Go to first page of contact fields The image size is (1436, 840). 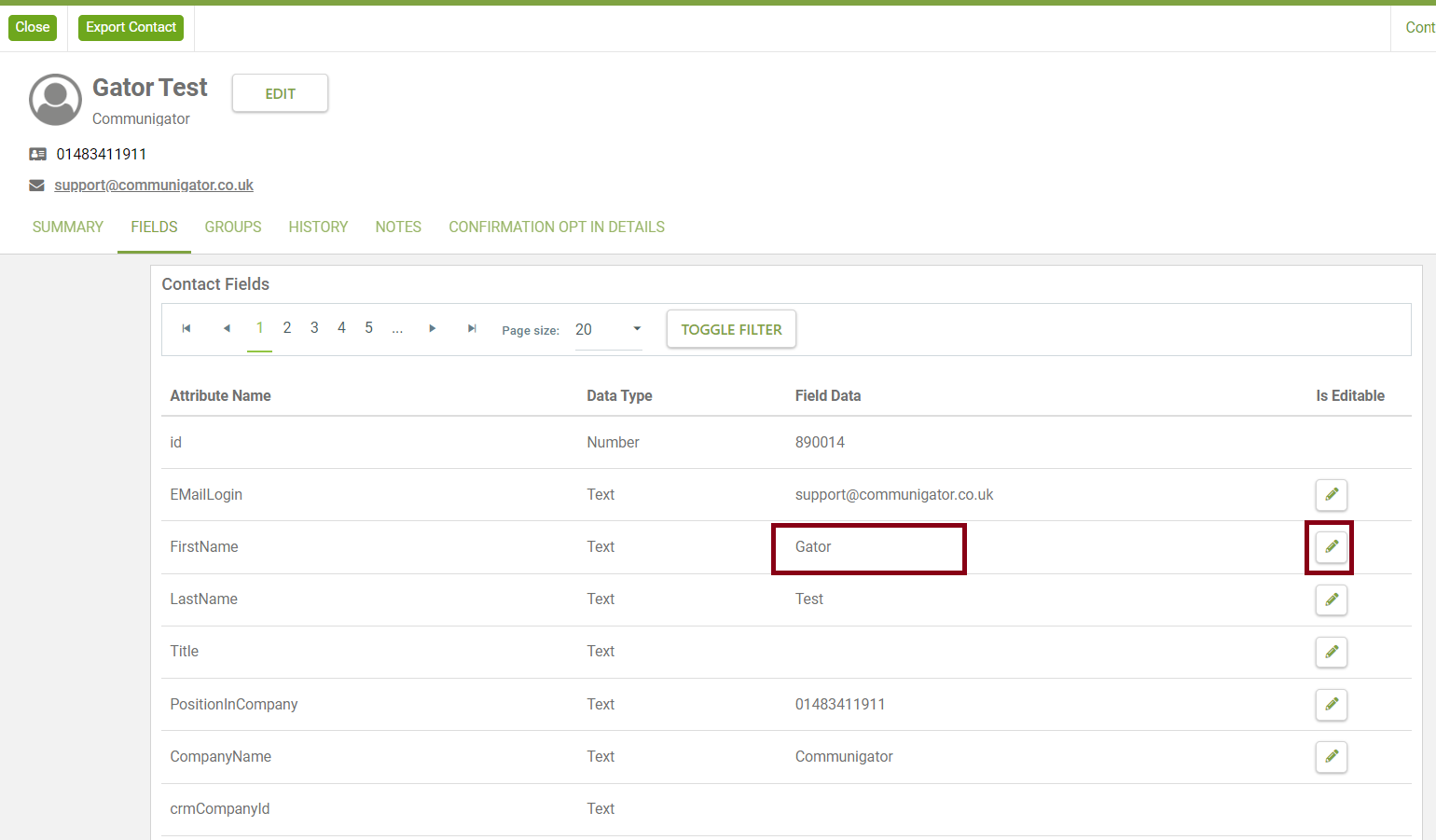click(186, 328)
